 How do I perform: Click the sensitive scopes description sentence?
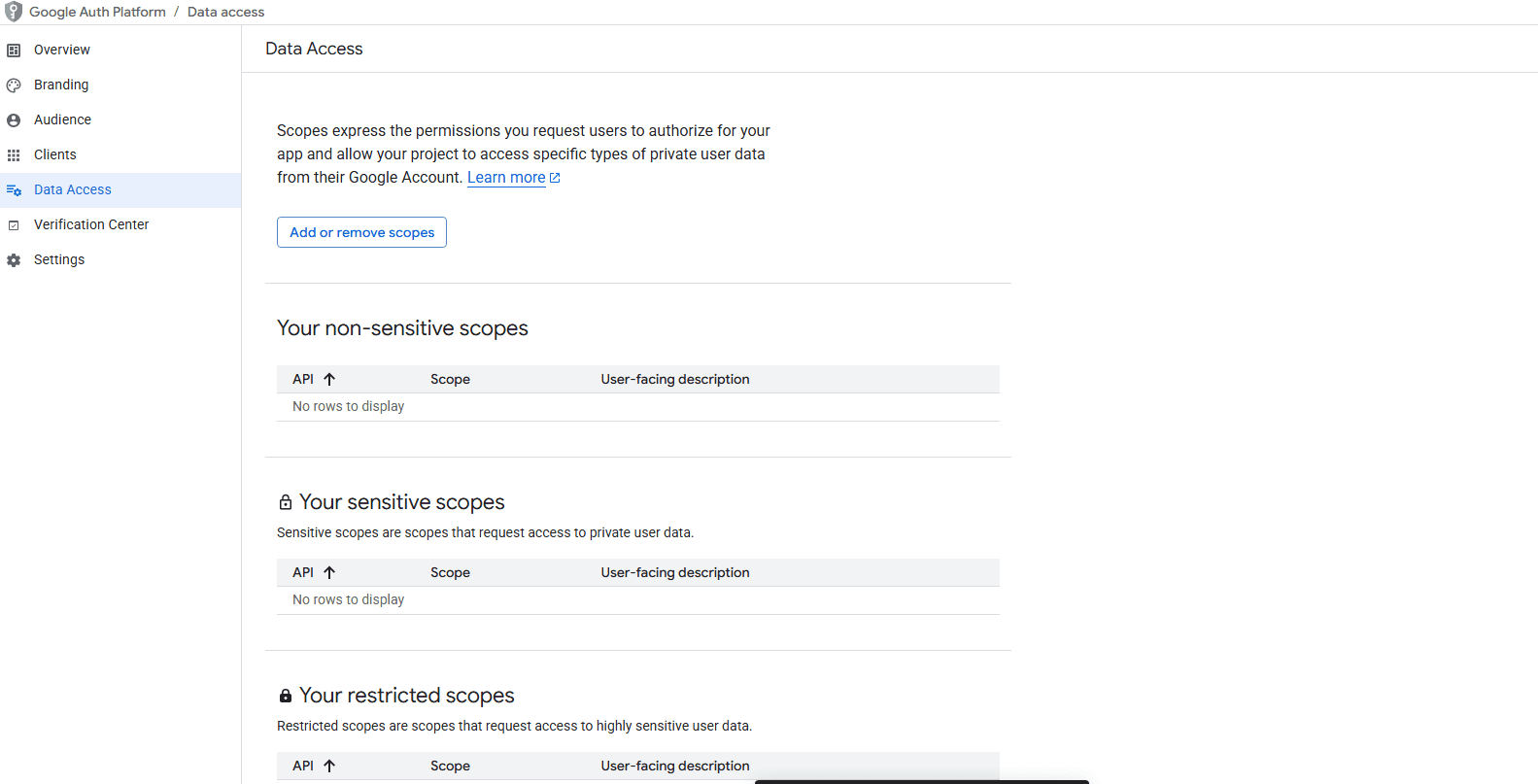[485, 532]
